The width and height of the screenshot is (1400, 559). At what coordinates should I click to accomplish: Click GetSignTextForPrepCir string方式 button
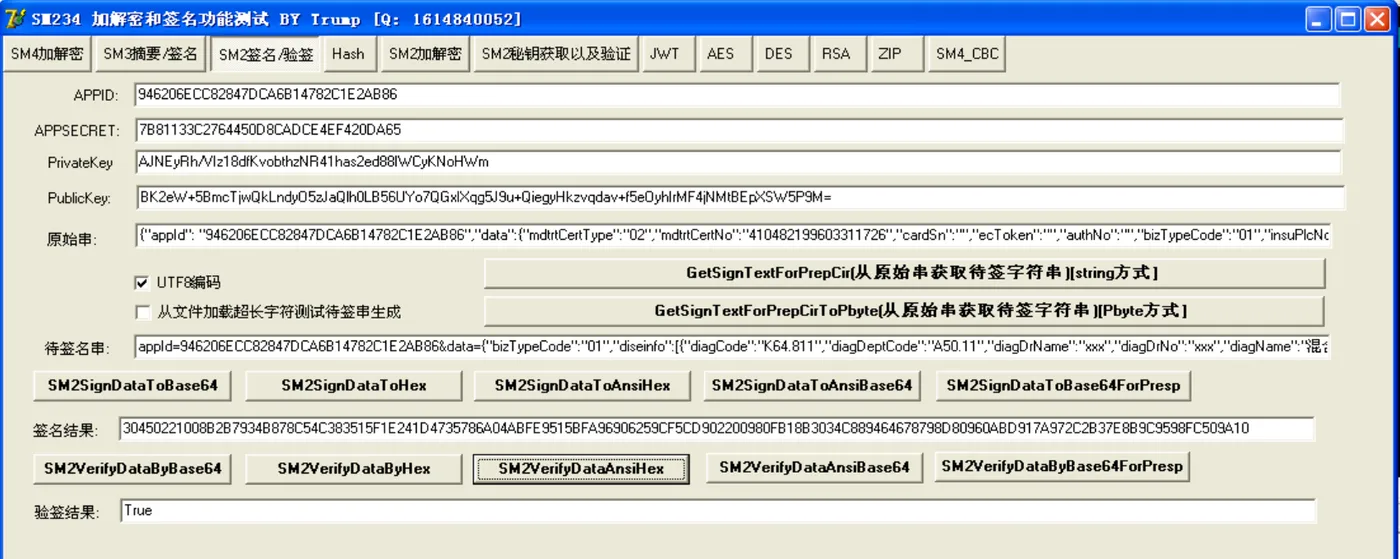click(904, 273)
